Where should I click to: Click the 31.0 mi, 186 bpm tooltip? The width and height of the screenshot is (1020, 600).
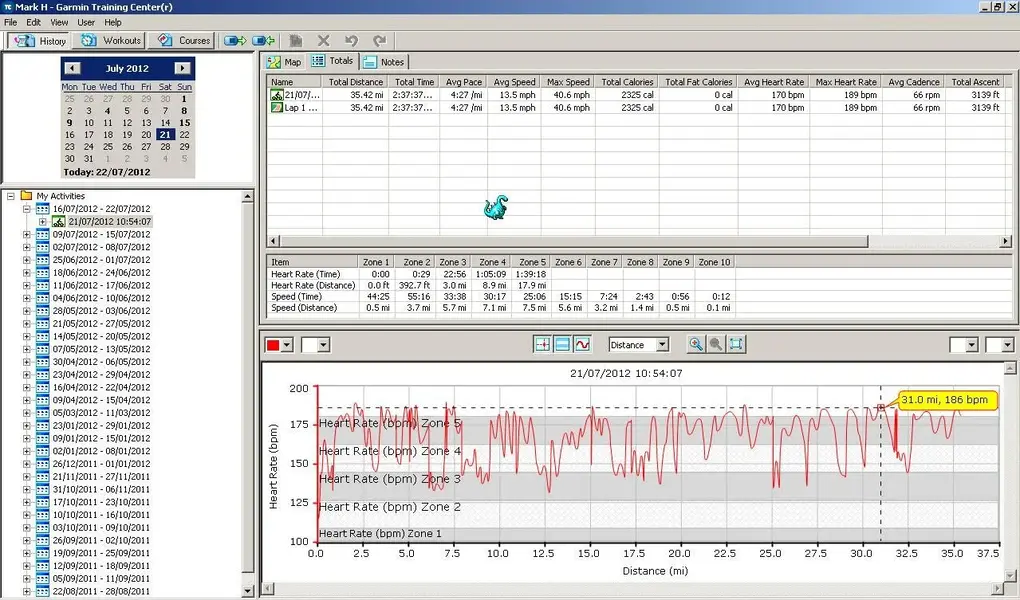(947, 400)
